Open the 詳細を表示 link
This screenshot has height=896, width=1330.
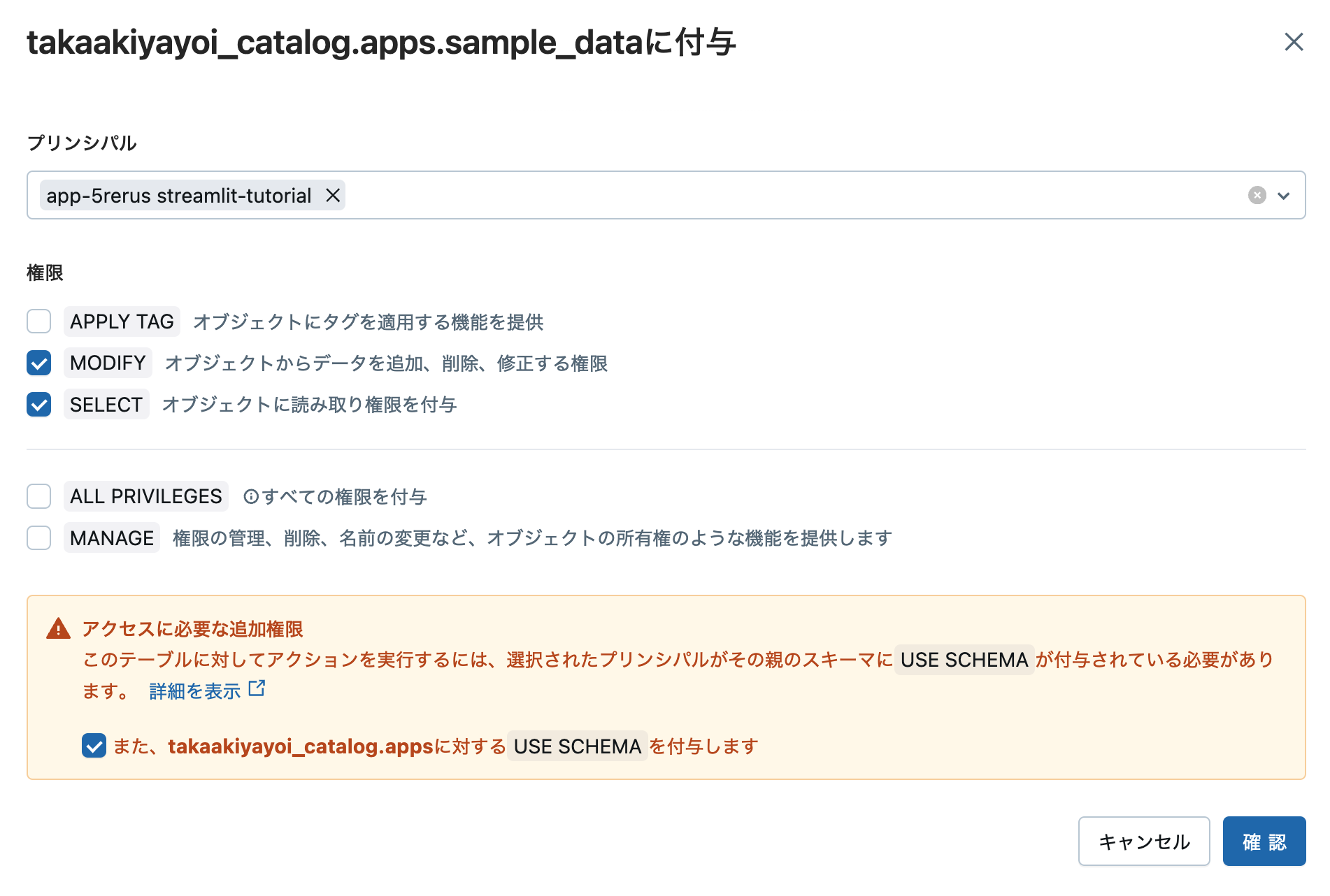click(194, 689)
